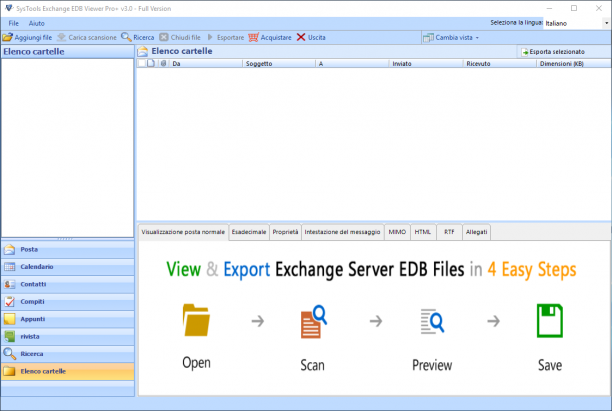Click the Acquistare button label
The image size is (612, 411).
click(x=276, y=37)
